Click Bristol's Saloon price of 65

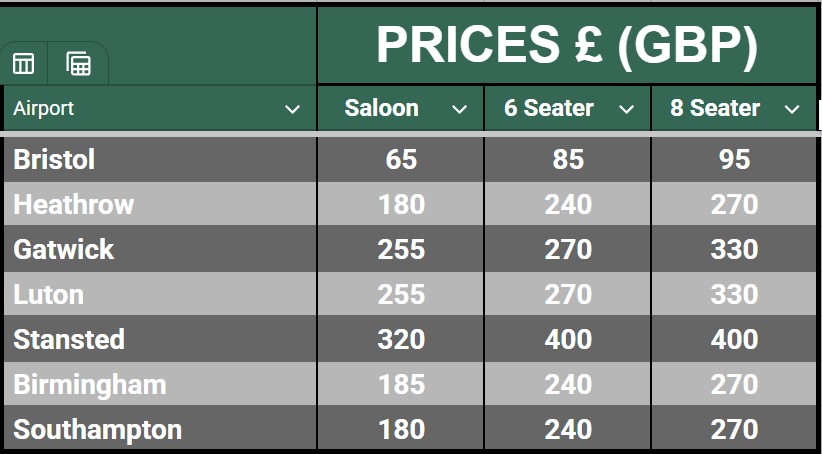(401, 160)
